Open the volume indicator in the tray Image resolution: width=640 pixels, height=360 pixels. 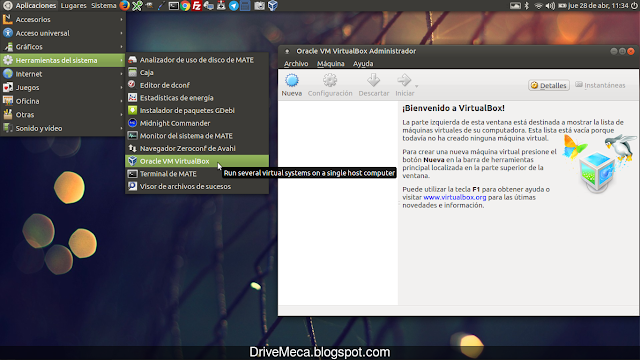coord(550,6)
